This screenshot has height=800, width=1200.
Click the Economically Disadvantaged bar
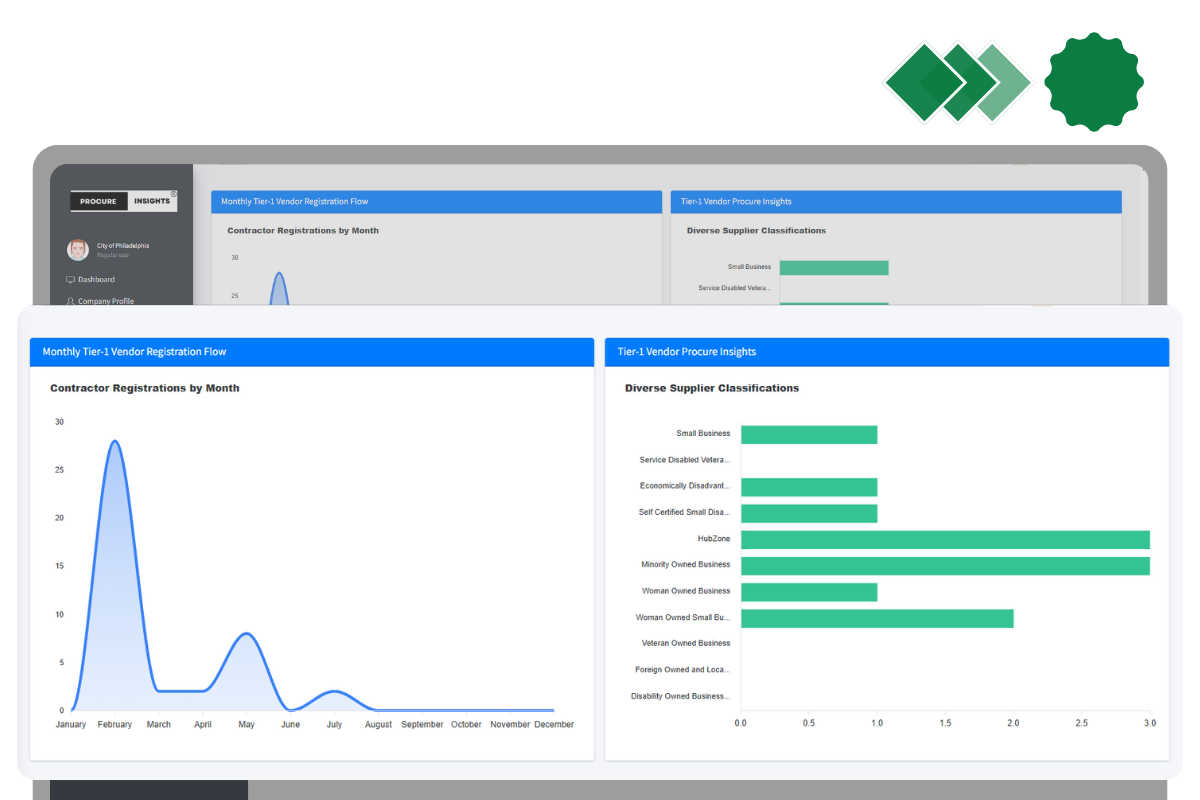click(x=810, y=487)
